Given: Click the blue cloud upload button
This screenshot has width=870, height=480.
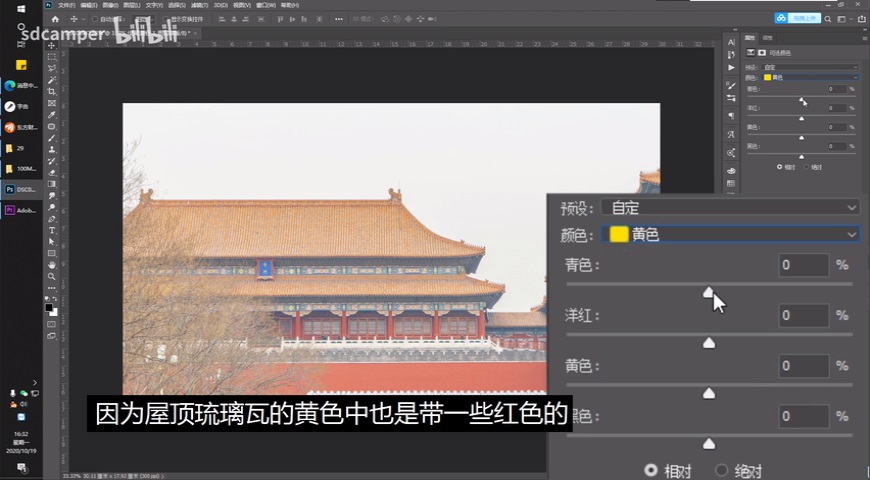Looking at the screenshot, I should coord(797,18).
